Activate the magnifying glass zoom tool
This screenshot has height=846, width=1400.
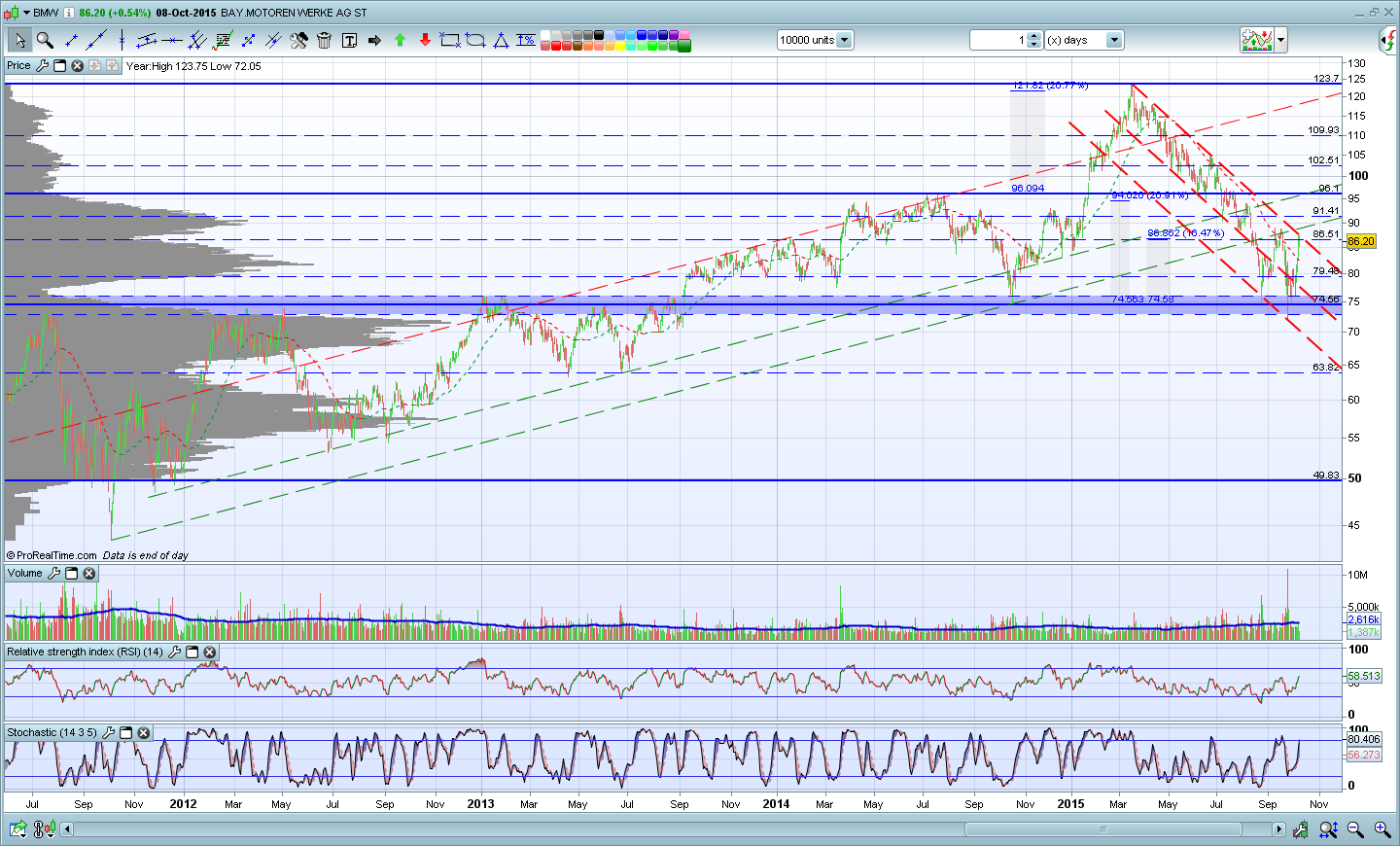45,40
